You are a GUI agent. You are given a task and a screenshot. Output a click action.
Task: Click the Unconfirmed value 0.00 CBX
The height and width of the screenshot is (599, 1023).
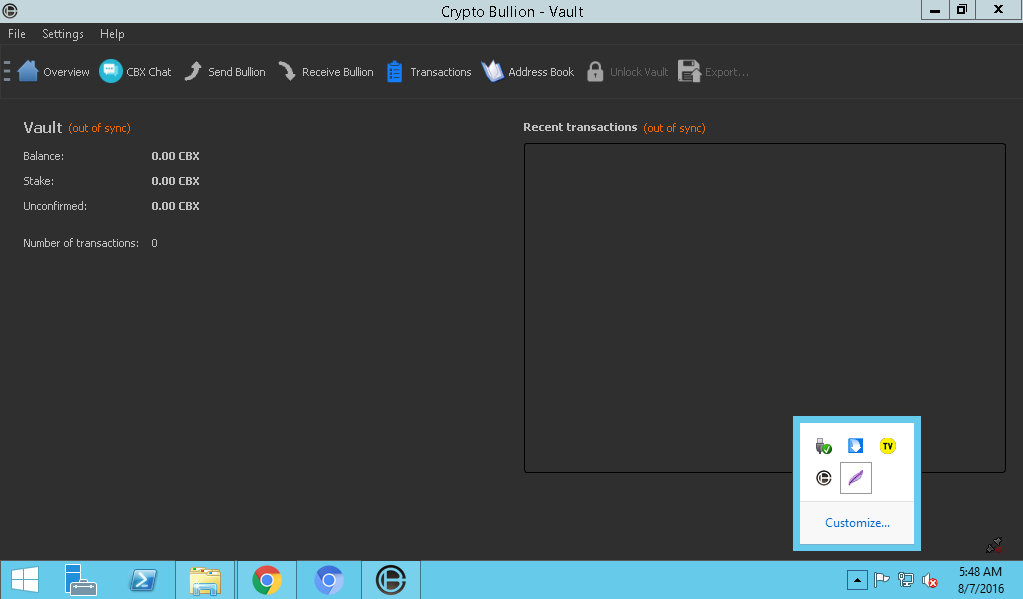click(176, 206)
